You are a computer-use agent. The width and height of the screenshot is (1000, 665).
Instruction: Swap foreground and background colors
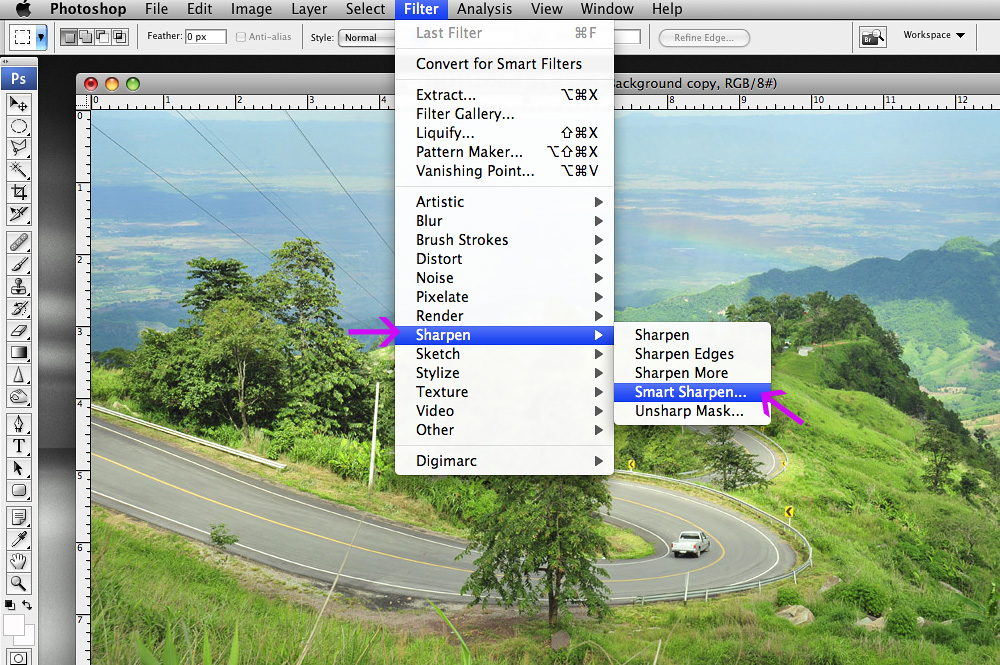(x=27, y=605)
